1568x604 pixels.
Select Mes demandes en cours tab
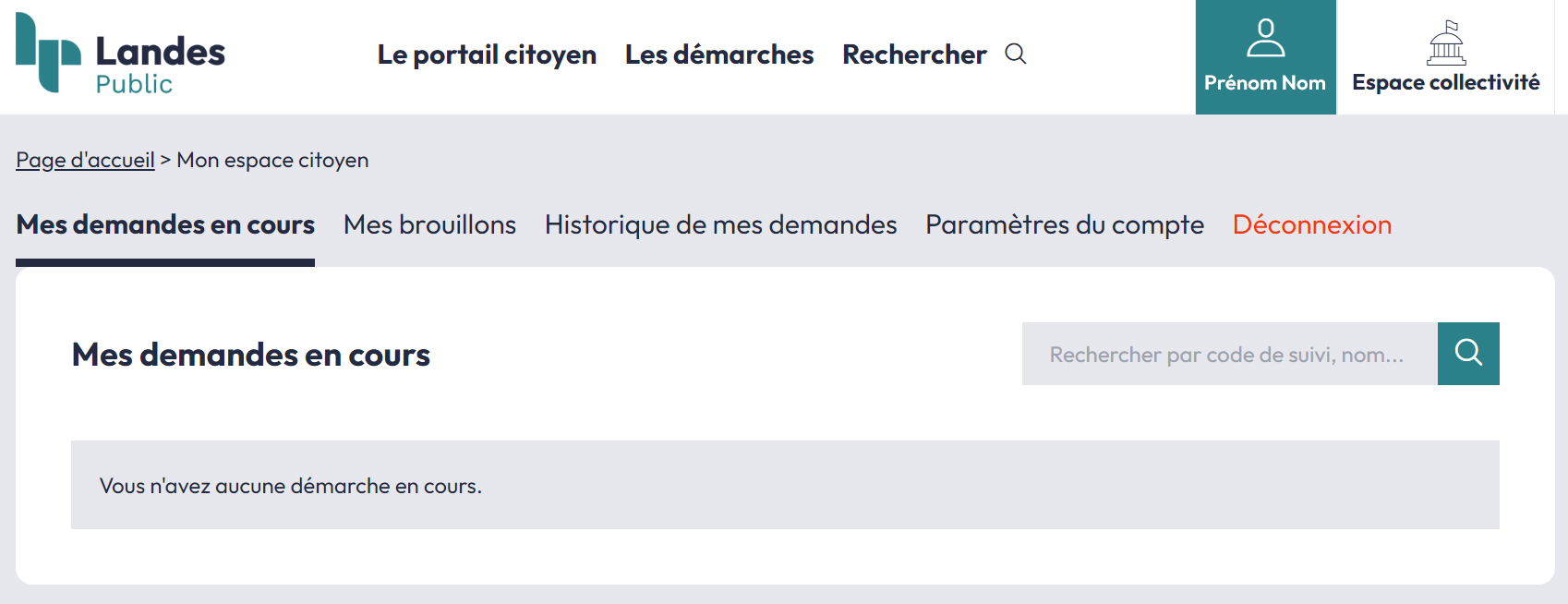[x=165, y=224]
